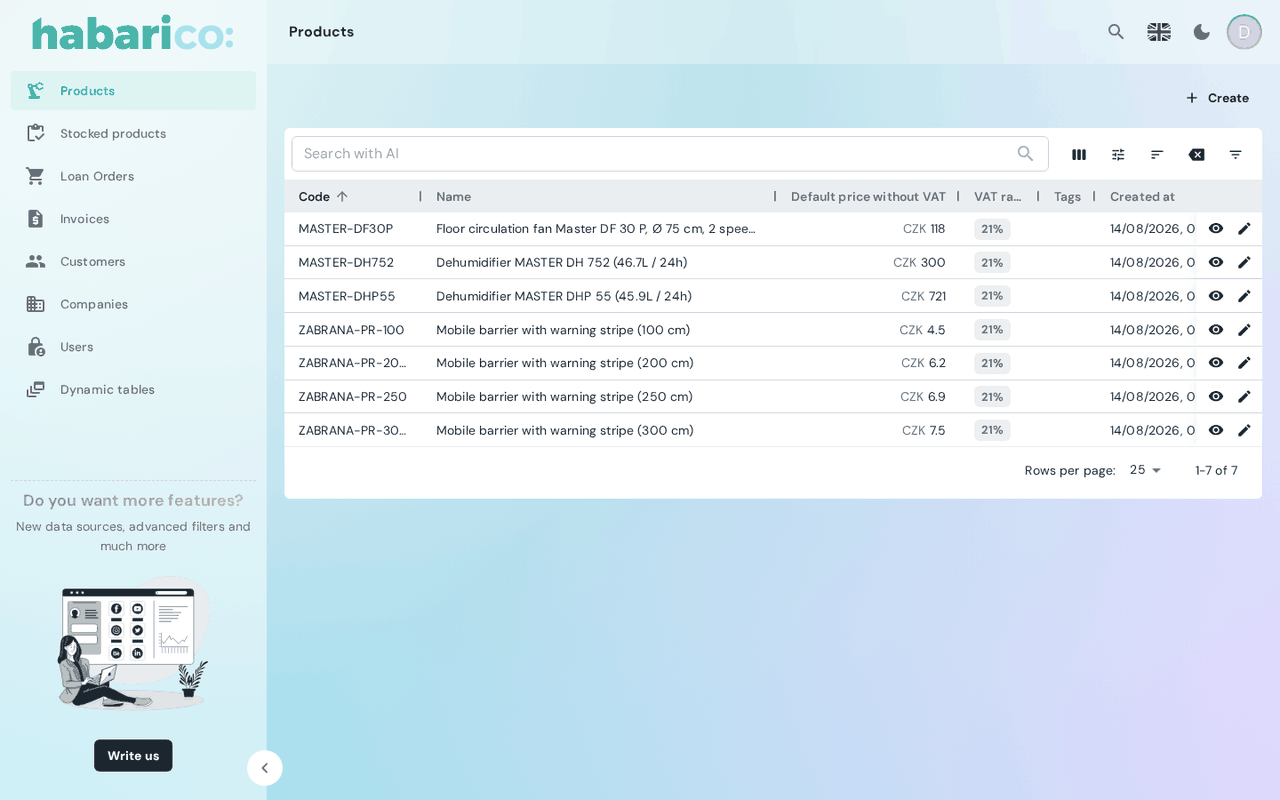
Task: Toggle dark mode with the moon icon
Action: coord(1202,32)
